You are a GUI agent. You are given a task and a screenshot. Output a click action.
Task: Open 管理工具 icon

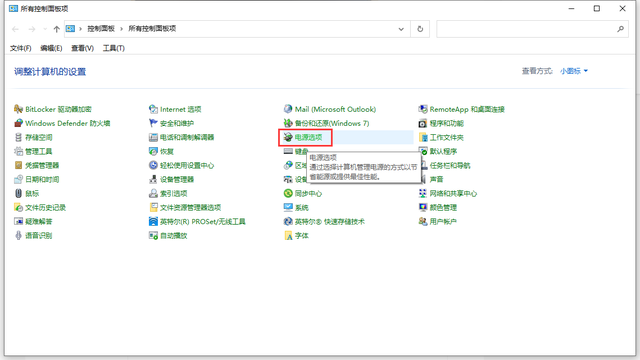click(x=18, y=151)
